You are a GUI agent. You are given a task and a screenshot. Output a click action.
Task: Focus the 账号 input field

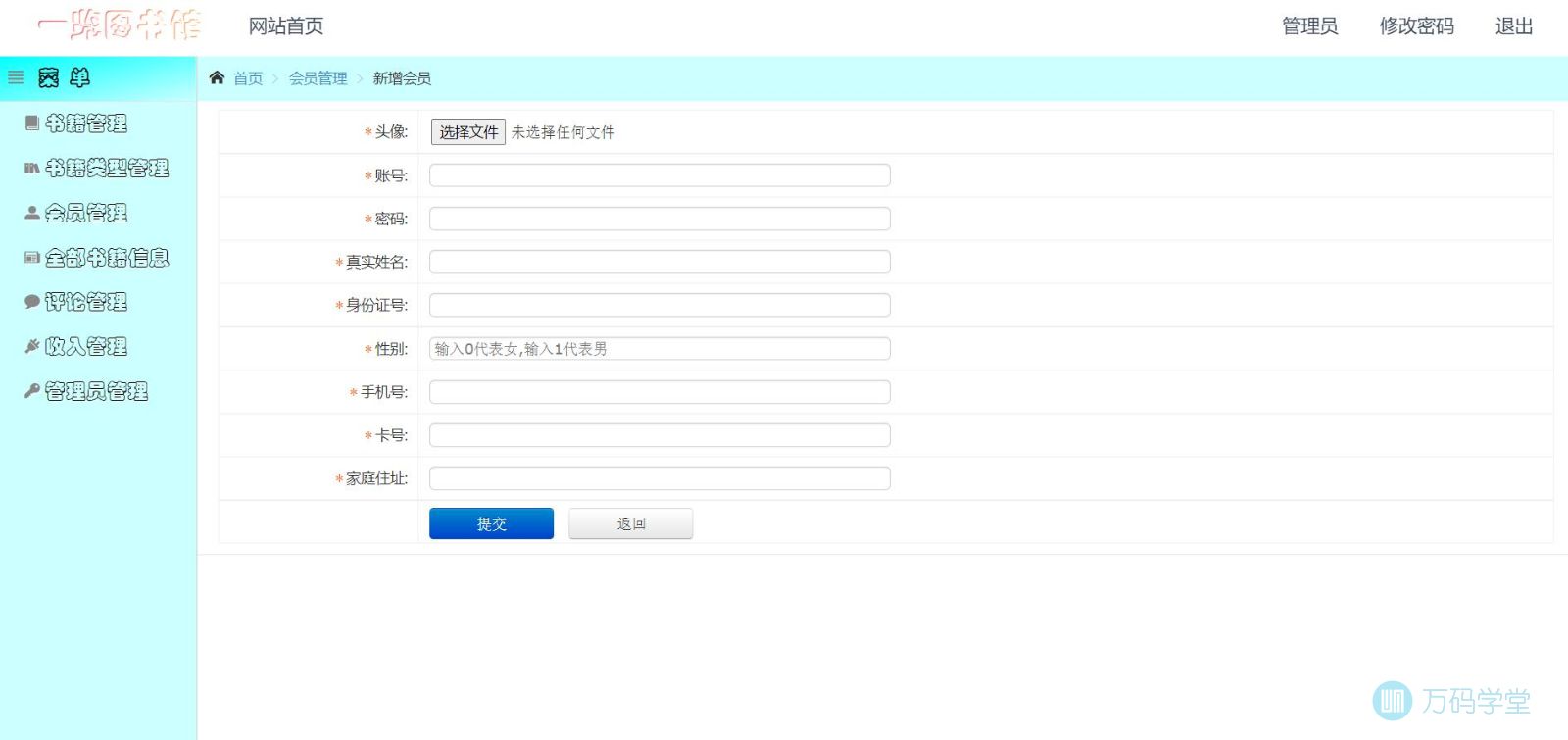[660, 175]
